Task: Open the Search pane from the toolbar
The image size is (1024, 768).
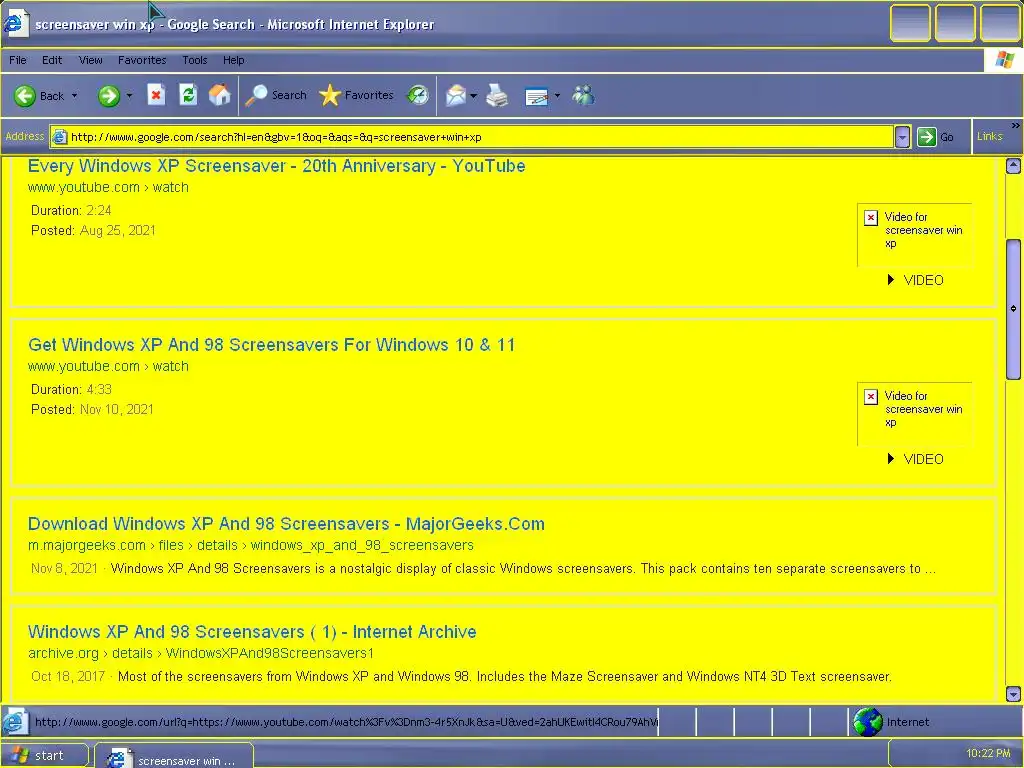Action: 276,95
